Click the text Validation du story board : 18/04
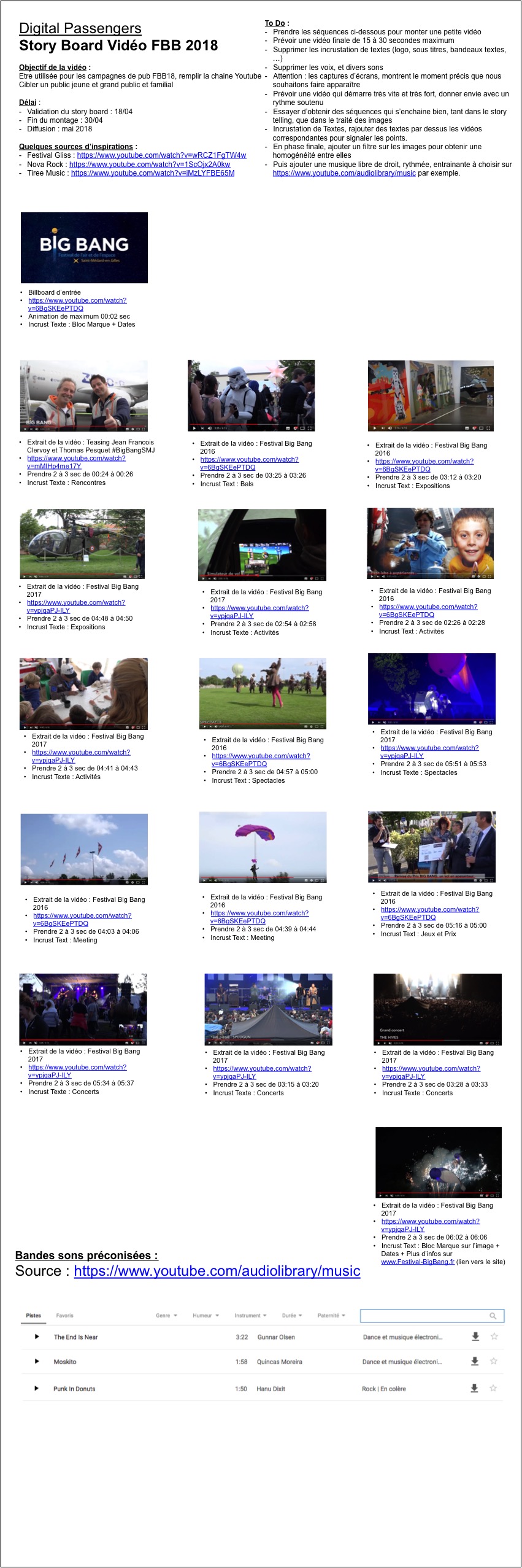This screenshot has width=522, height=1568. click(x=80, y=112)
